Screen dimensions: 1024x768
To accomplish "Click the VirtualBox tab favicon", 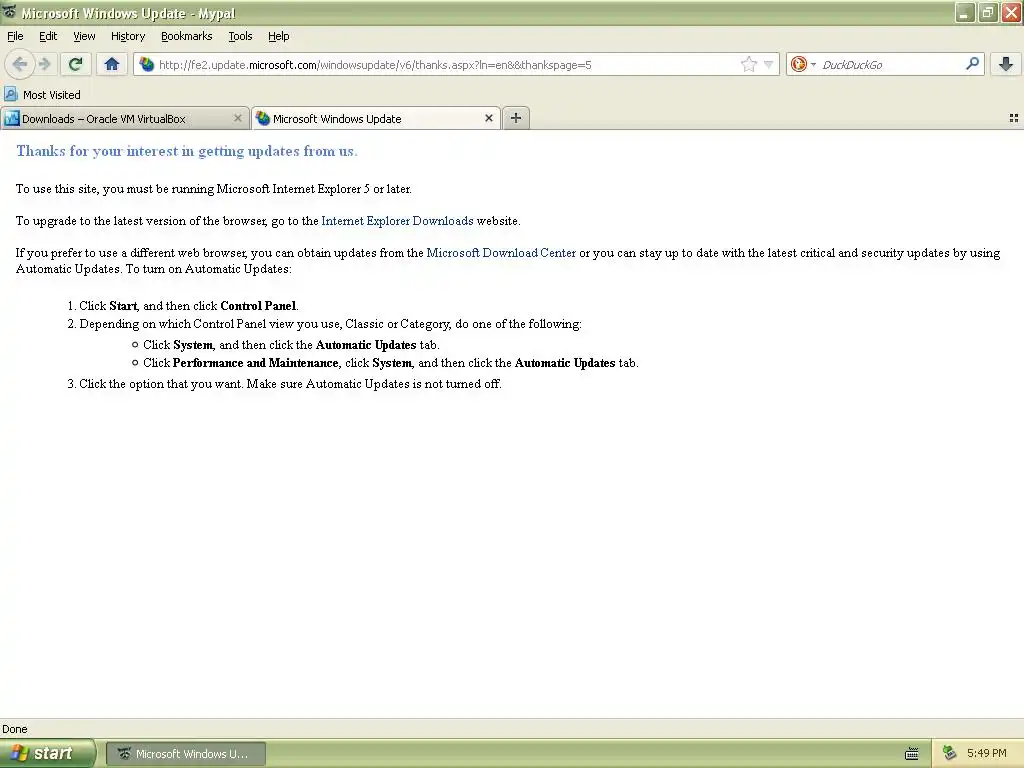I will point(11,118).
